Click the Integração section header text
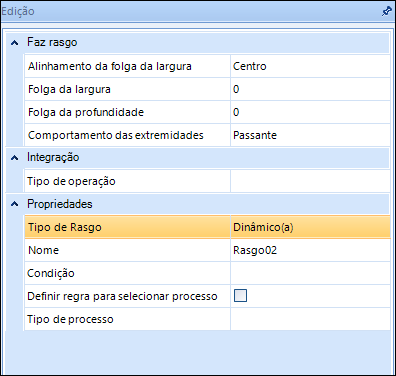 (x=53, y=157)
